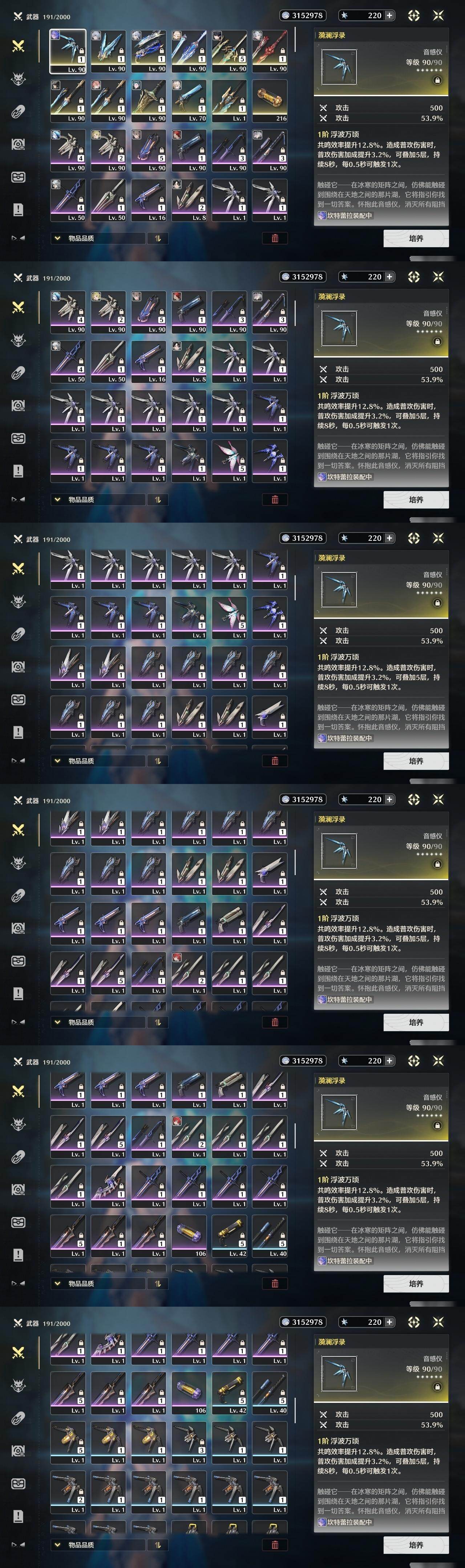Toggle sort order arrows beside the topmost 物品品质
The width and height of the screenshot is (465, 1568).
(158, 238)
